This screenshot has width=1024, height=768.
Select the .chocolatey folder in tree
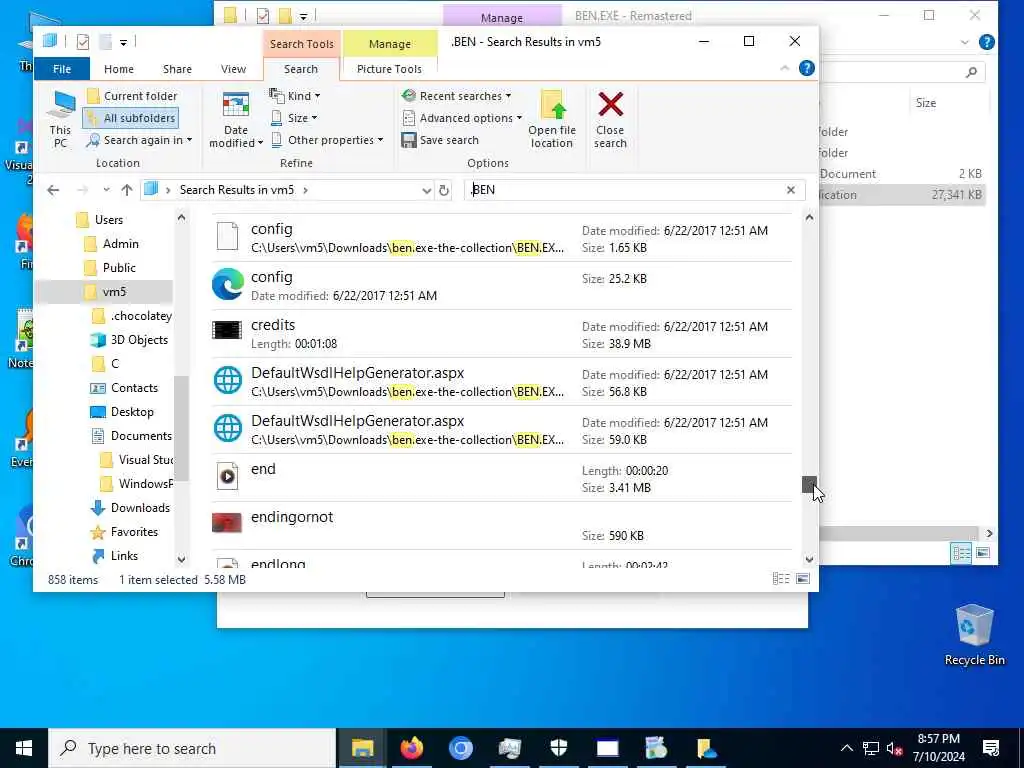click(133, 316)
